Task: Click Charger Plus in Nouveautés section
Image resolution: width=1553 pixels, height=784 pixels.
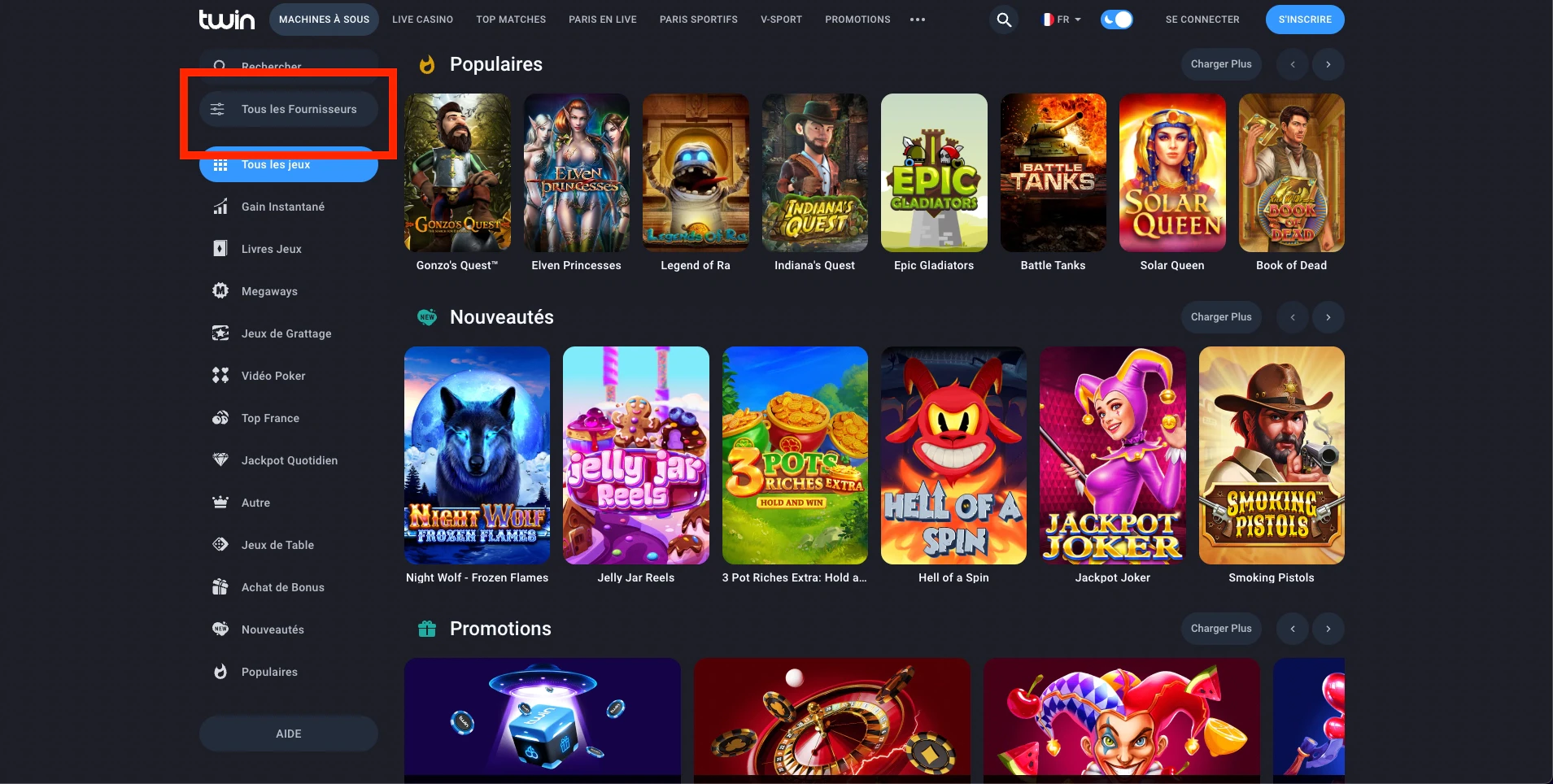Action: (x=1221, y=317)
